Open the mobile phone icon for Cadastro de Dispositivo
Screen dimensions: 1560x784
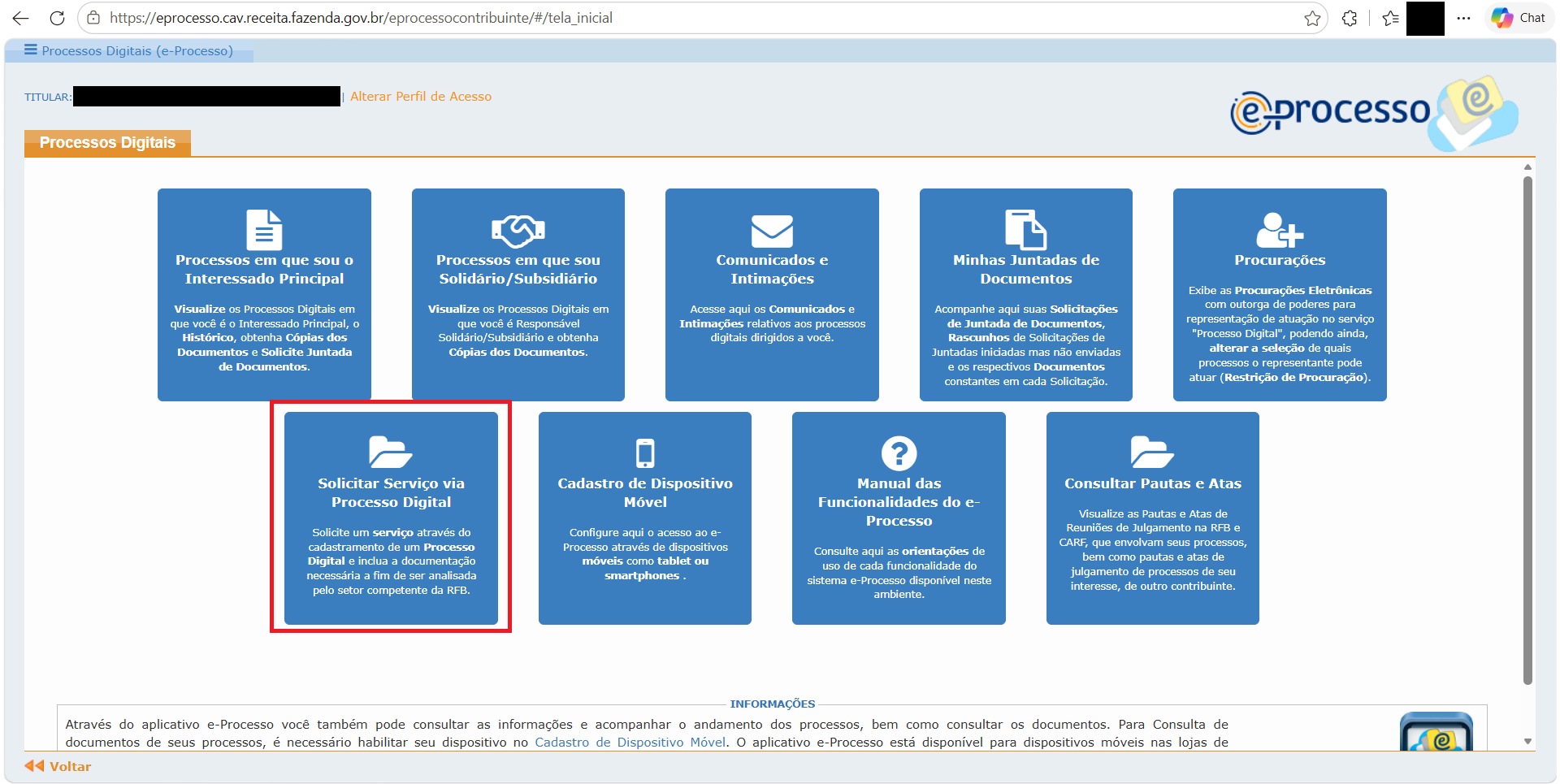[645, 453]
